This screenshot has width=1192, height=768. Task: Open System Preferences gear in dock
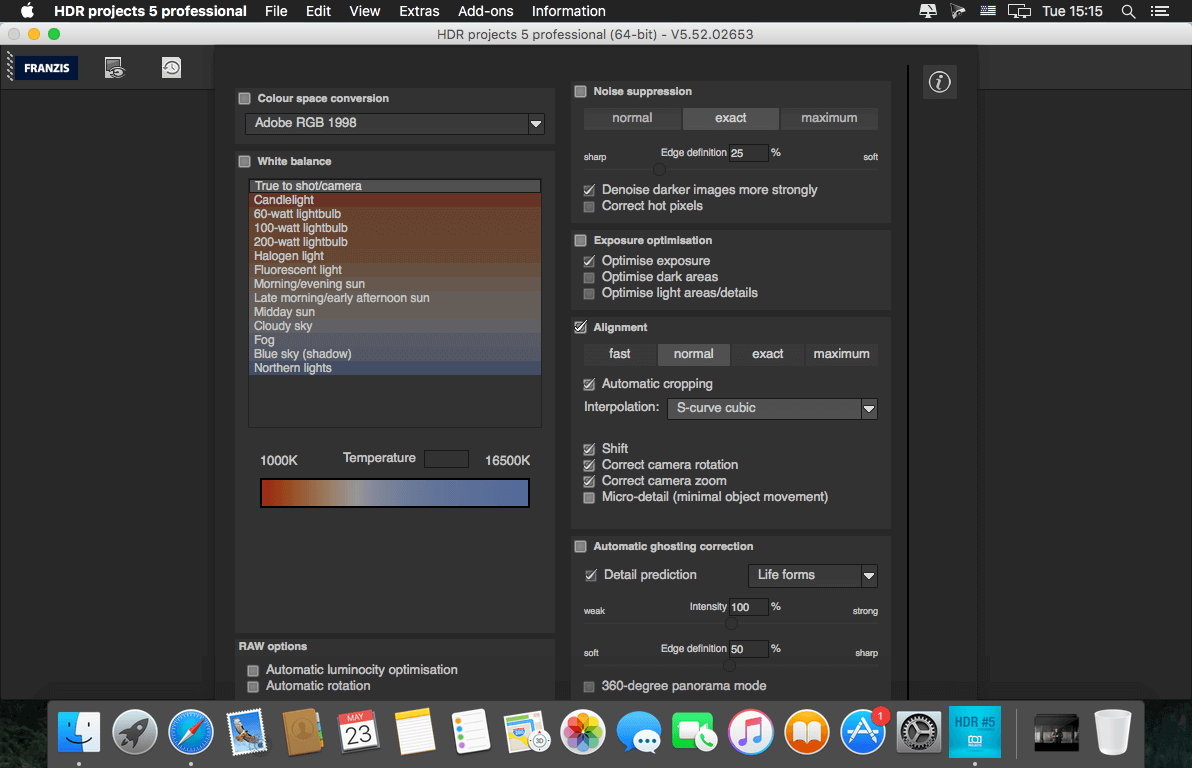point(918,732)
